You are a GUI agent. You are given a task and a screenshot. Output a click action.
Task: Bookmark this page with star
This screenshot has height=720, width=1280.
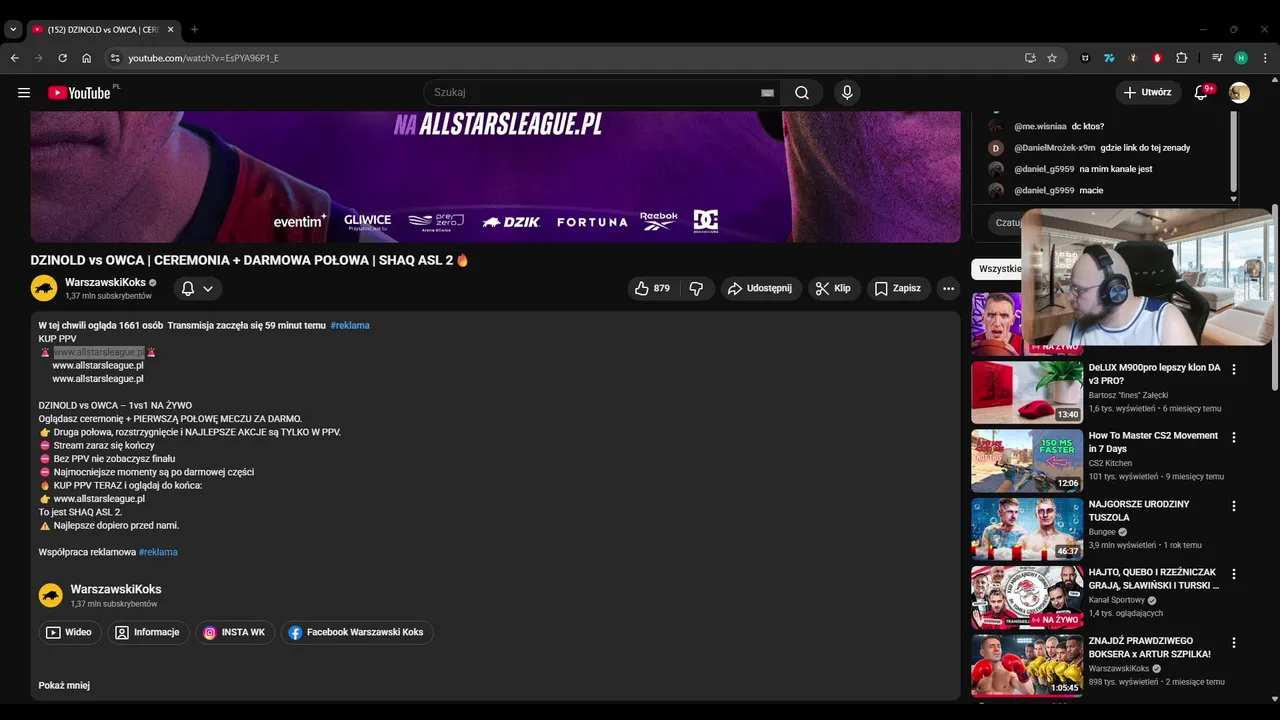[x=1052, y=58]
